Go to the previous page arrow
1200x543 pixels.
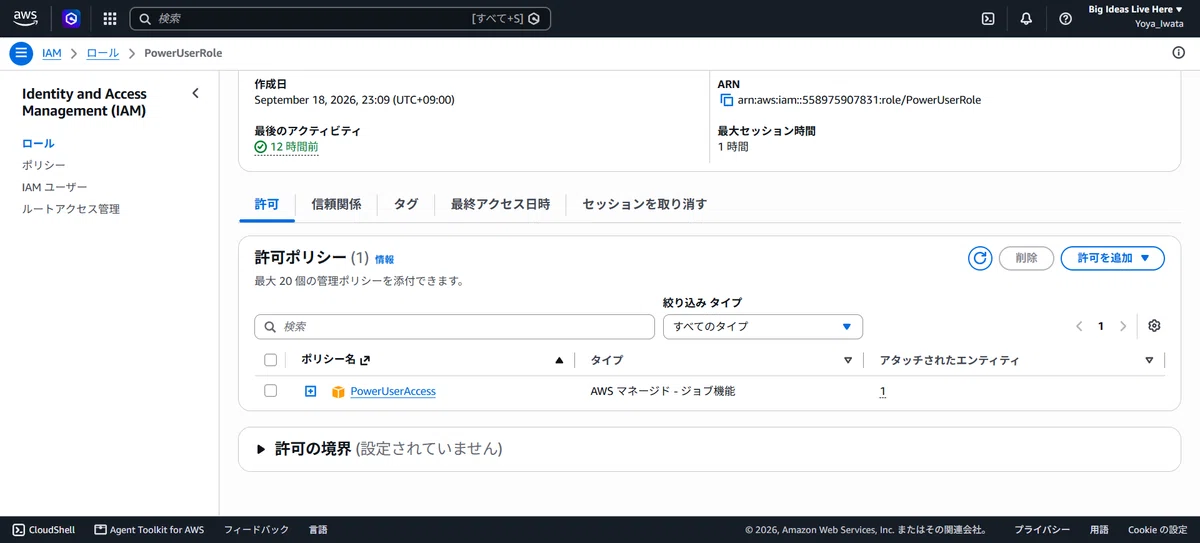point(1079,326)
